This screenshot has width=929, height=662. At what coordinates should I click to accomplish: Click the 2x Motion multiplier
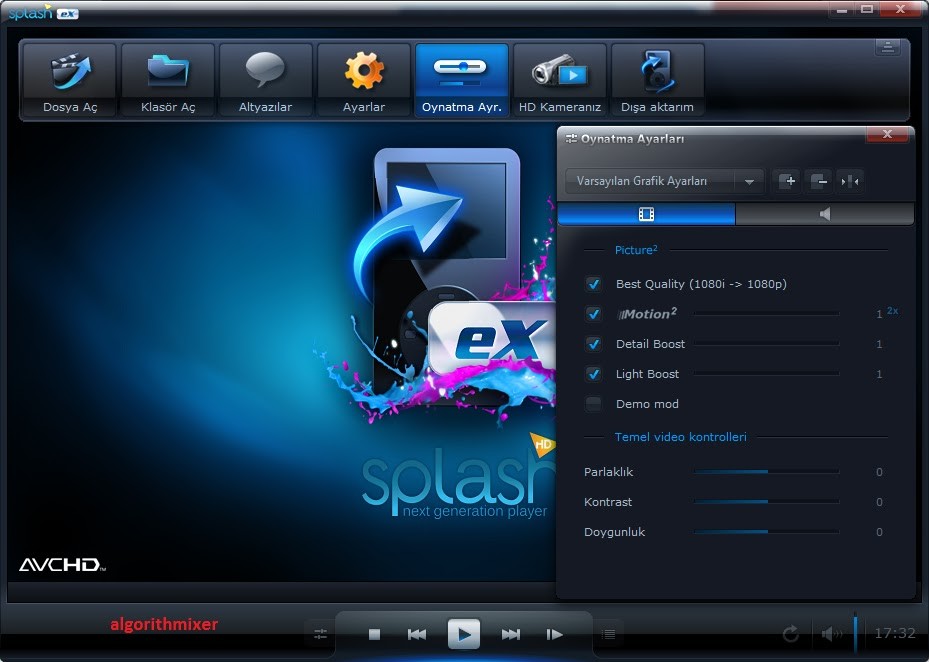(892, 311)
